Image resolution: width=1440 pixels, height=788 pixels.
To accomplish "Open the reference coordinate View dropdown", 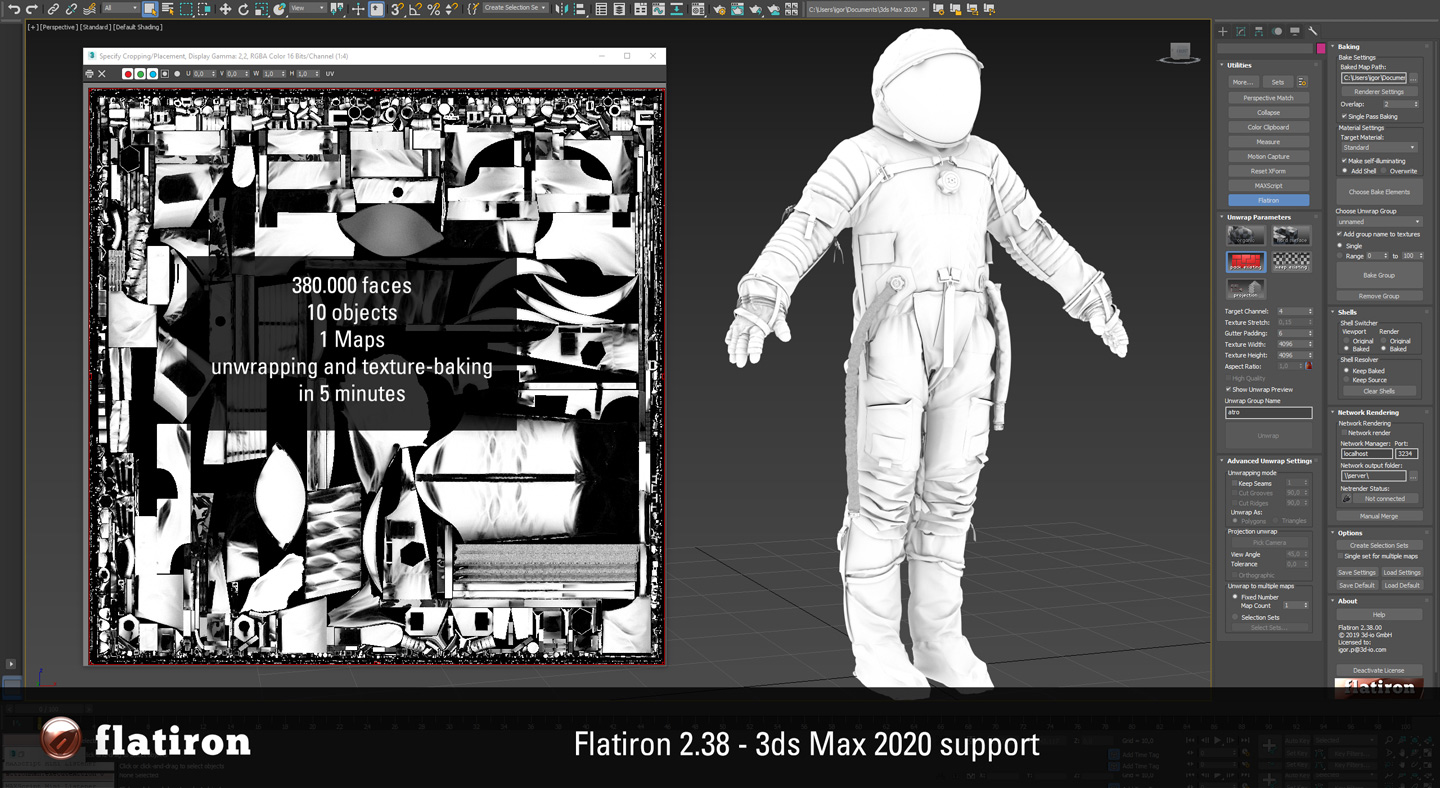I will coord(307,8).
